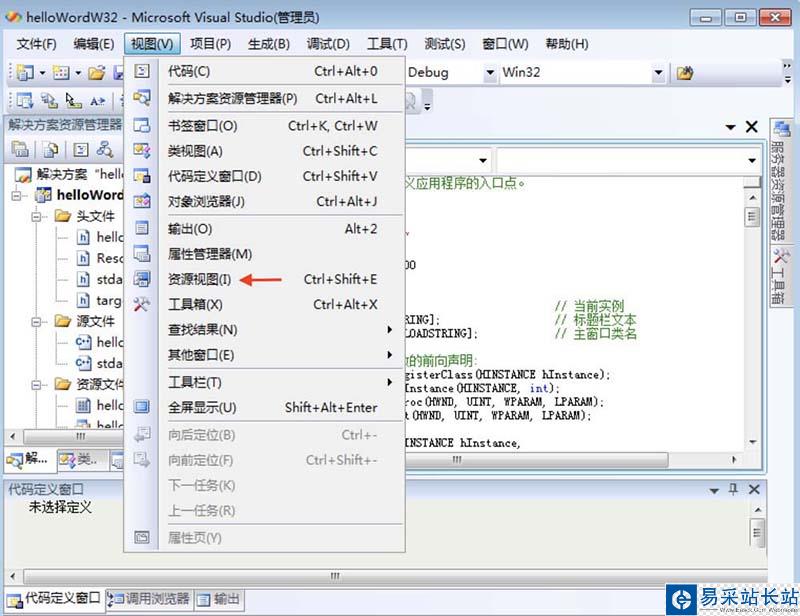800x616 pixels.
Task: Open the 窗口(W) menu
Action: (x=505, y=44)
